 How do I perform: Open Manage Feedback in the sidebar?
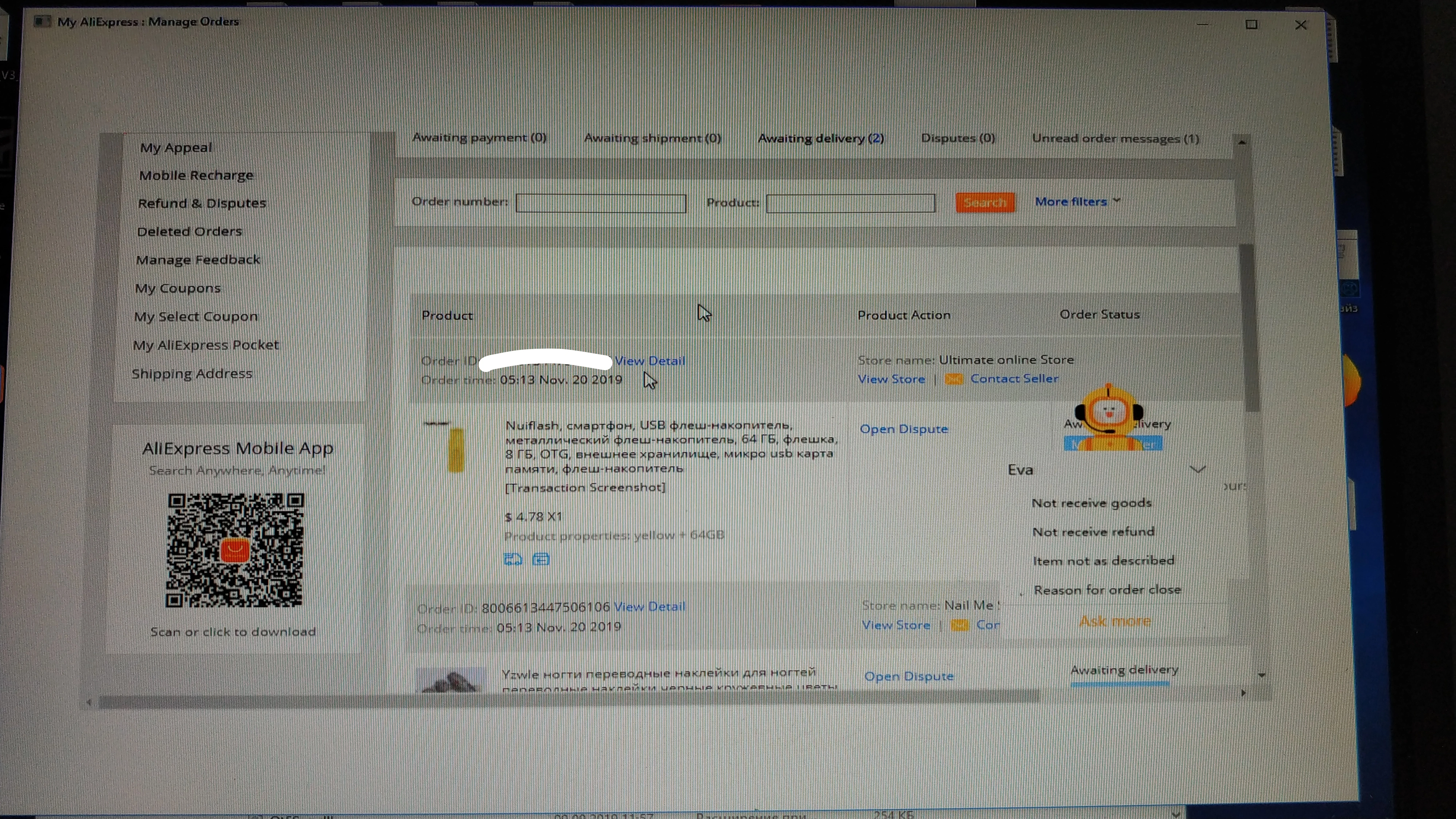198,260
